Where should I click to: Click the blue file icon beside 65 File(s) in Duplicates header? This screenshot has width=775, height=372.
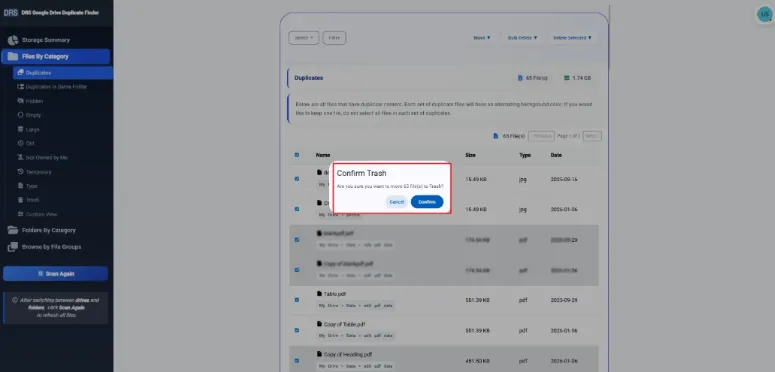pyautogui.click(x=520, y=78)
